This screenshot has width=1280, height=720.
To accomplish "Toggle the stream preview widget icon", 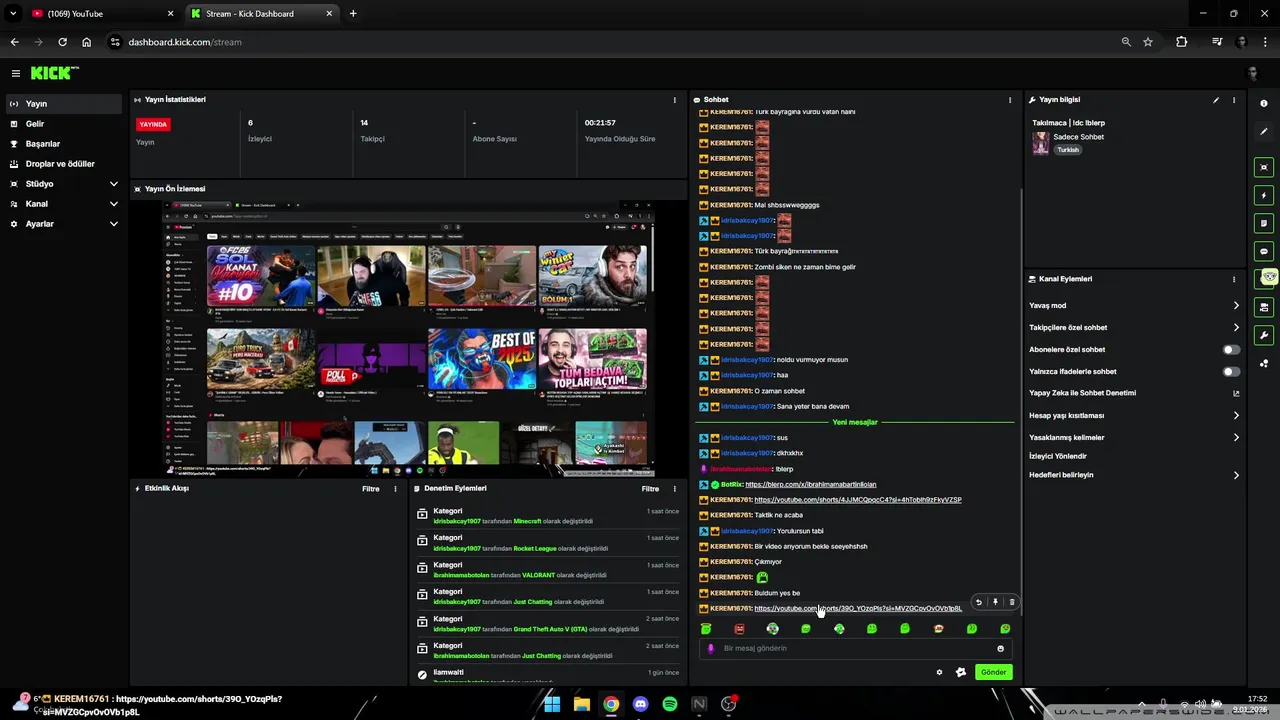I will pyautogui.click(x=1264, y=167).
